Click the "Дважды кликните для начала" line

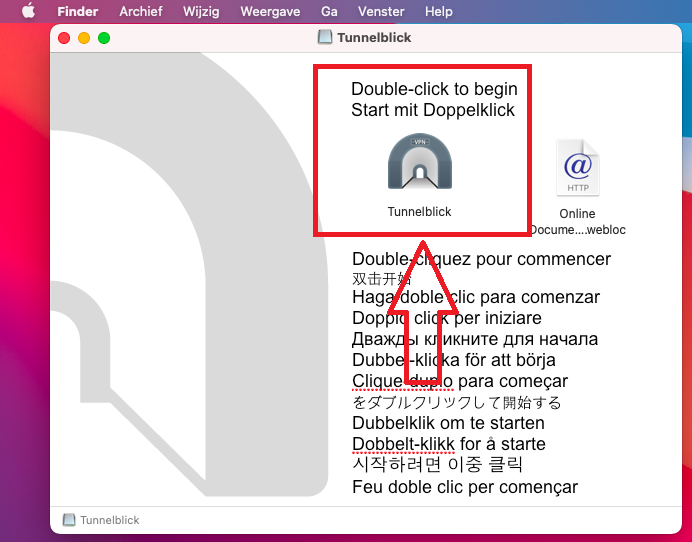click(475, 339)
